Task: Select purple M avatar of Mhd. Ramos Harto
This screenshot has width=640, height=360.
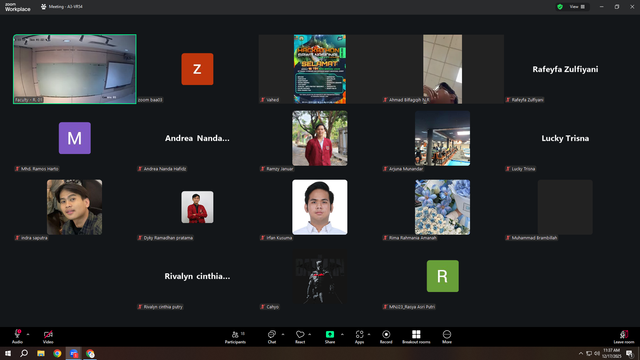Action: 75,138
